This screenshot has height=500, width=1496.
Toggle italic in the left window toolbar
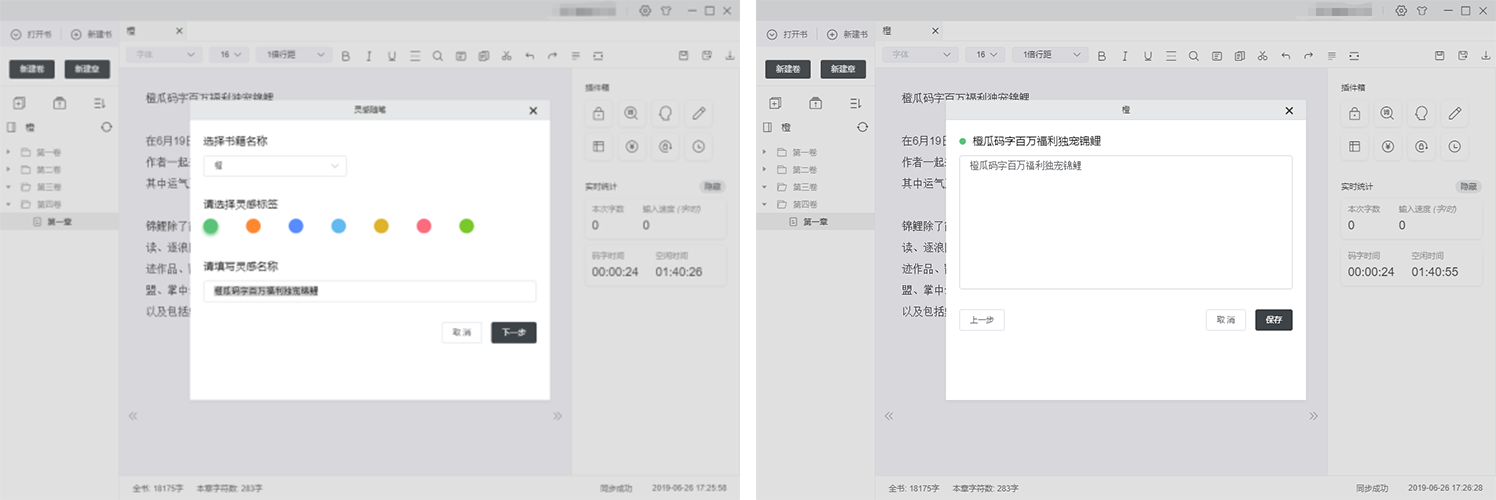[x=369, y=55]
